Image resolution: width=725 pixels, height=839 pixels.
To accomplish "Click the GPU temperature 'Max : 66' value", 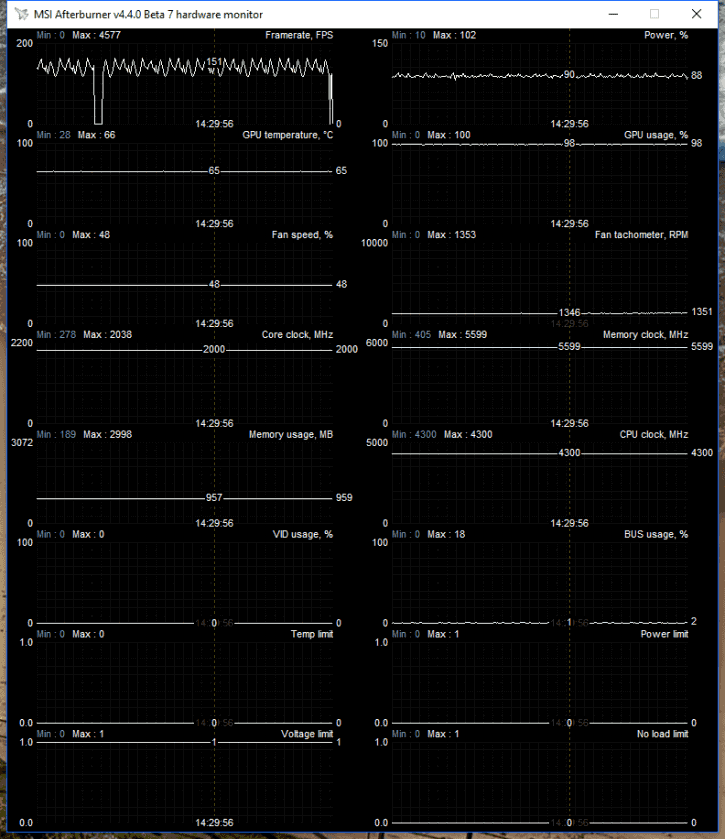I will [x=96, y=135].
